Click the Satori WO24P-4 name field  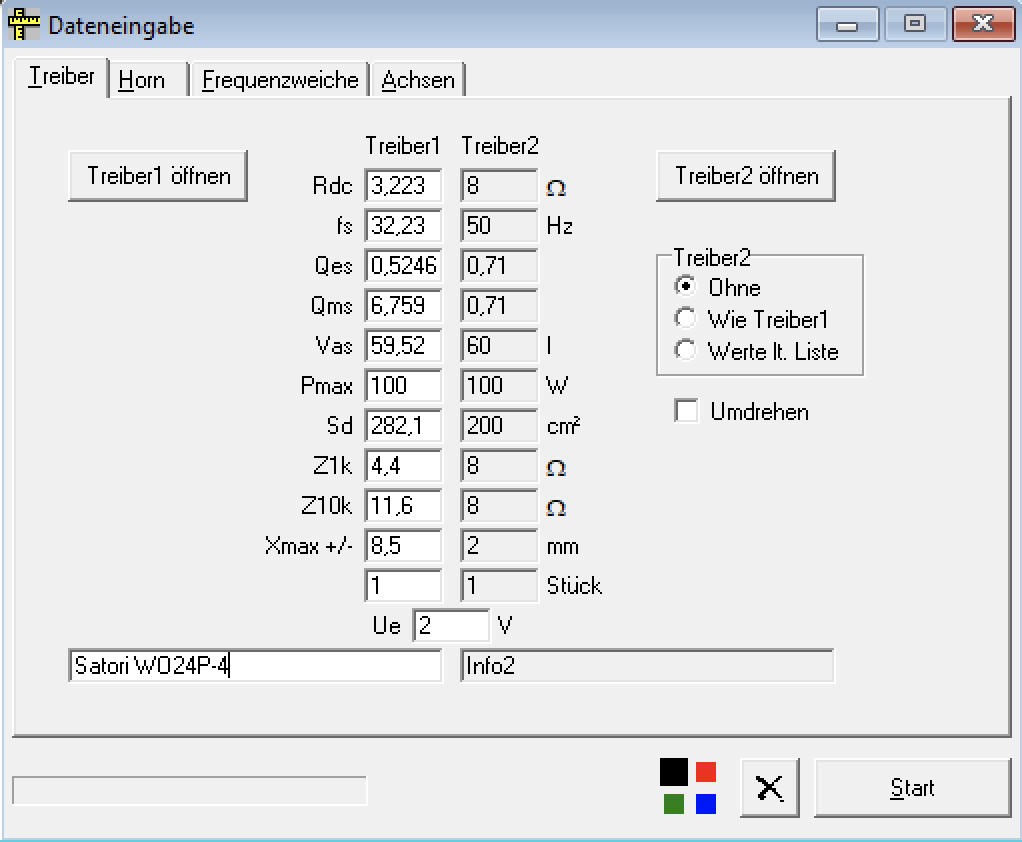click(x=255, y=666)
